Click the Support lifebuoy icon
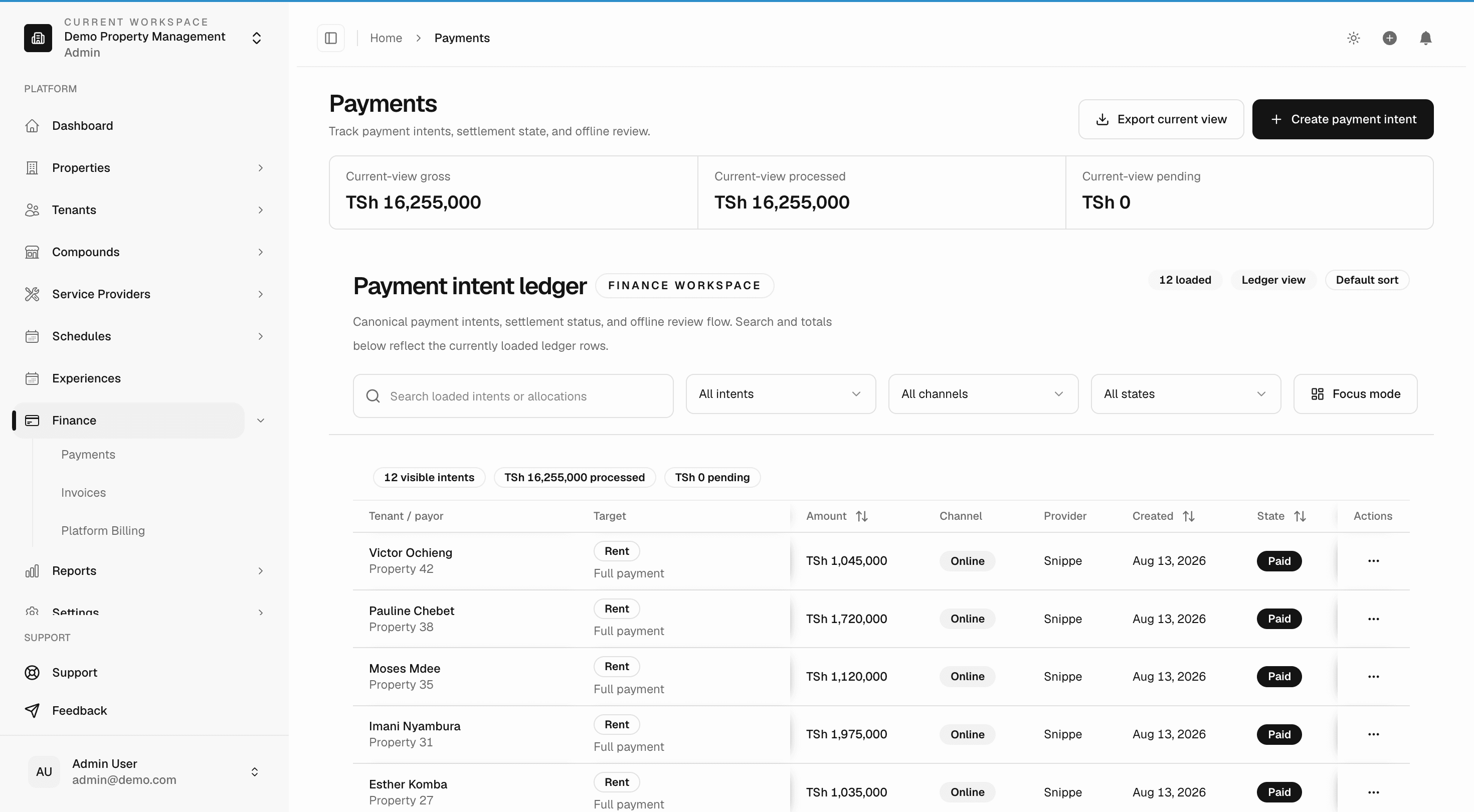1474x812 pixels. [32, 672]
